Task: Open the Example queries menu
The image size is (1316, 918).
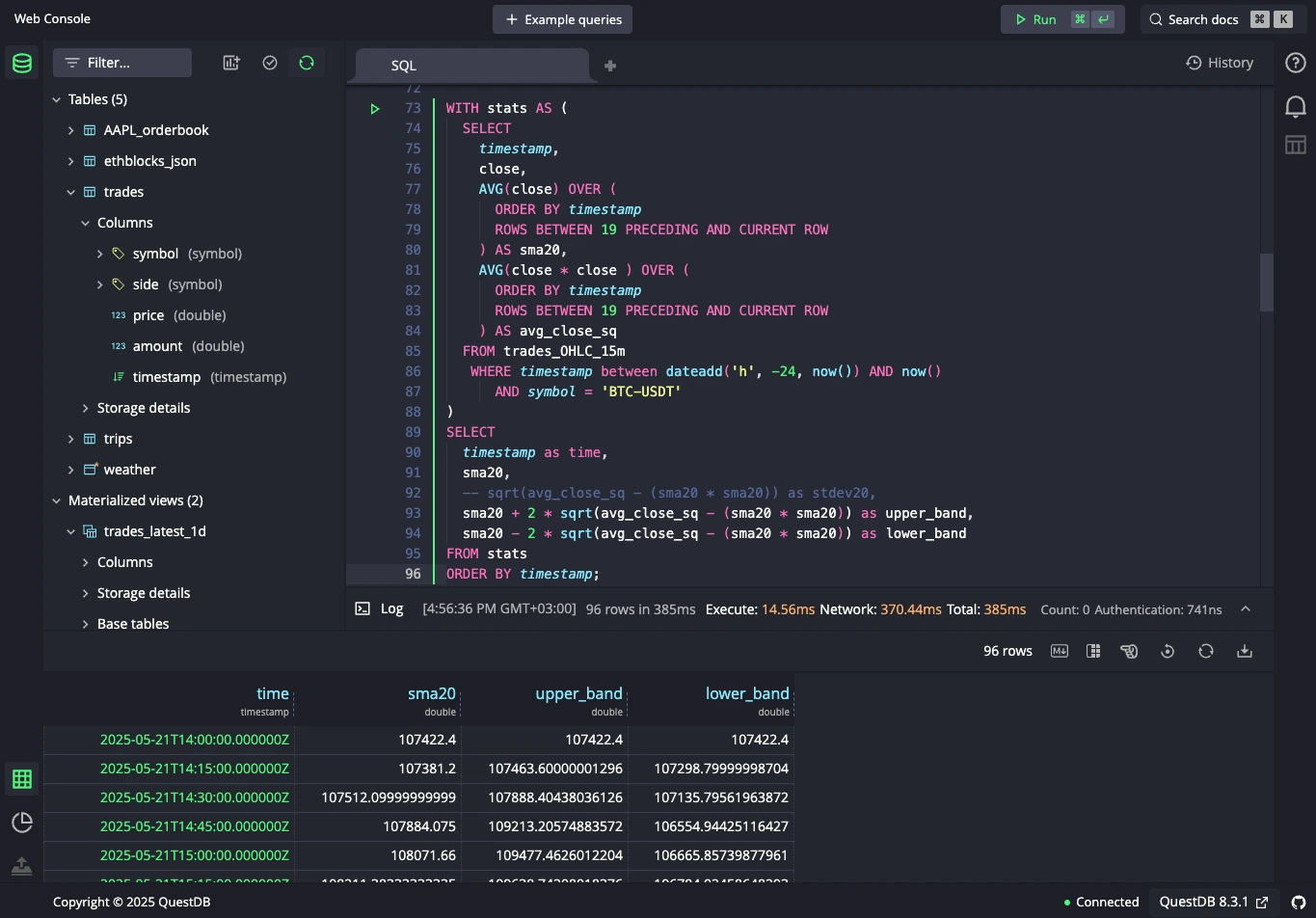Action: coord(562,18)
